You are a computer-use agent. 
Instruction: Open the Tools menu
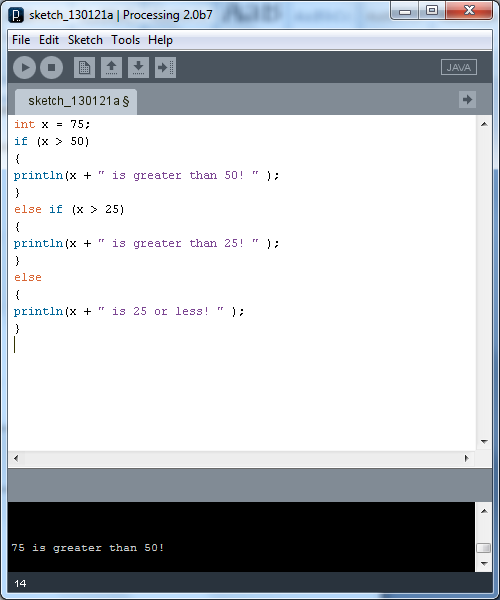click(x=125, y=40)
